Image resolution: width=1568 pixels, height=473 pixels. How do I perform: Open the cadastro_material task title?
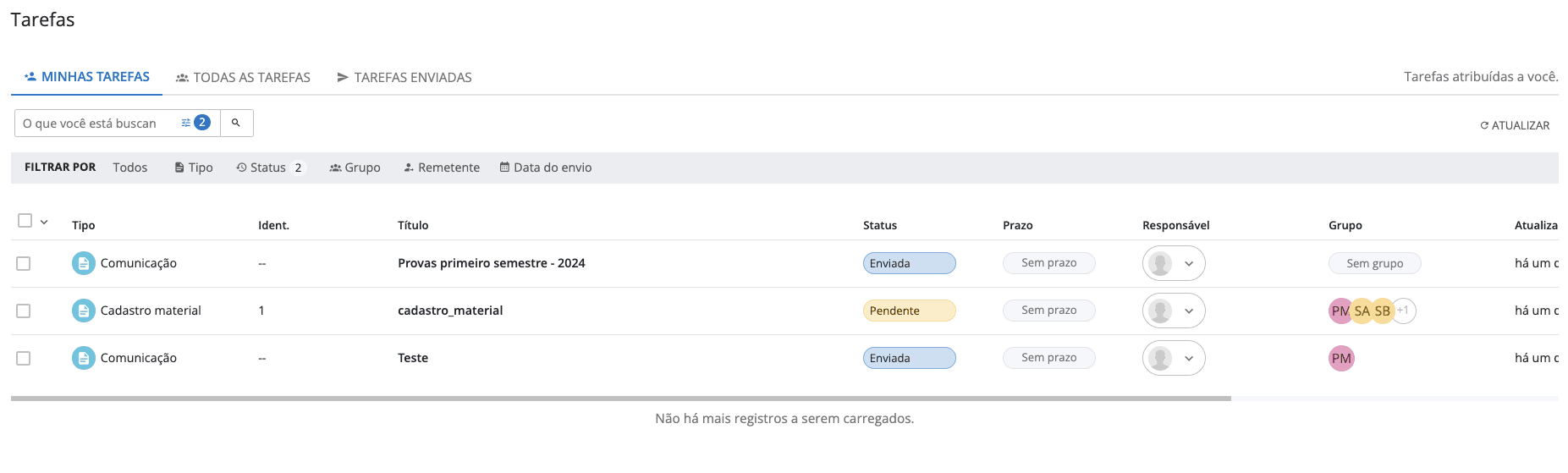[x=450, y=311]
